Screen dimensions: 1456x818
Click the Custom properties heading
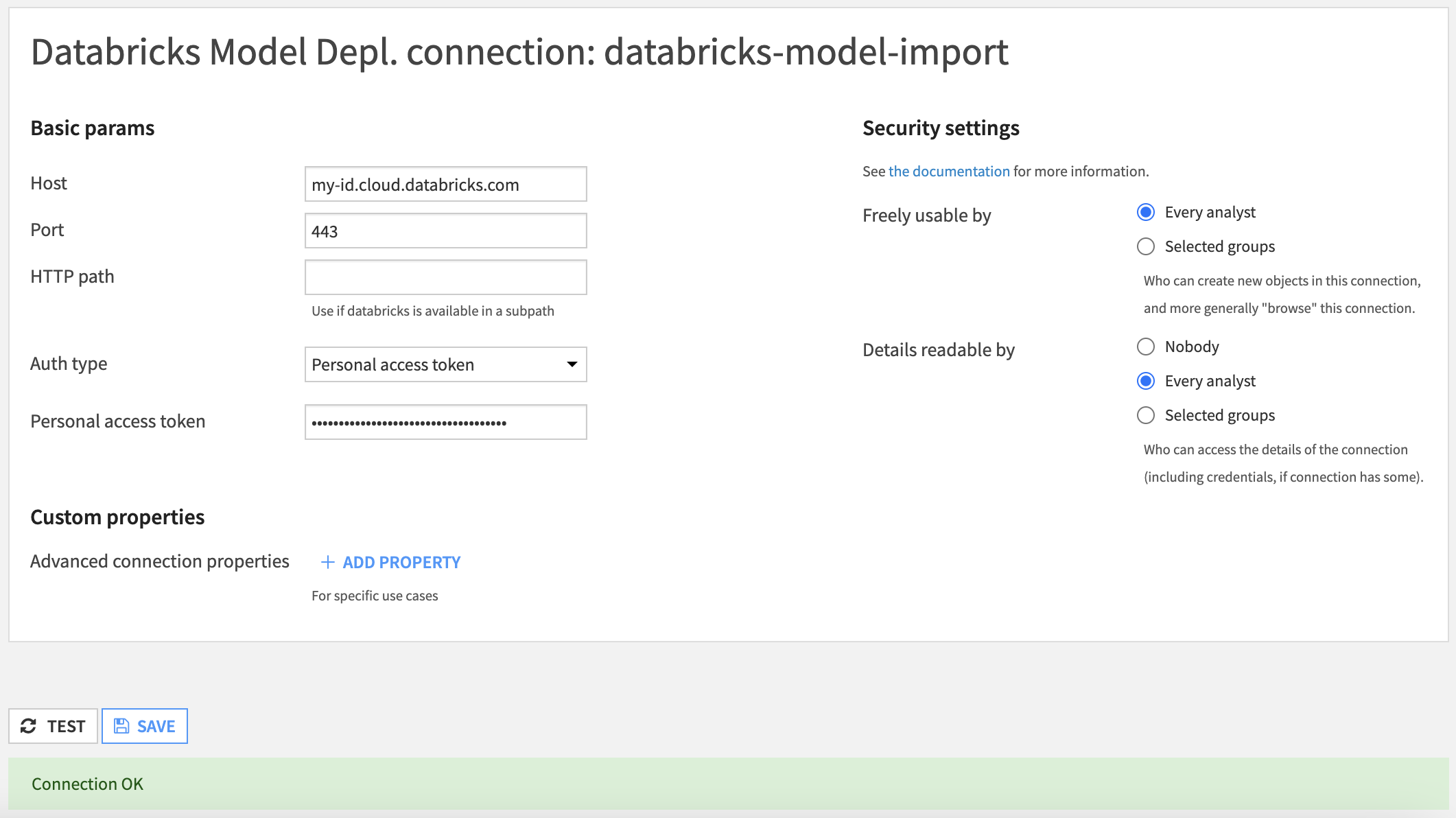117,517
